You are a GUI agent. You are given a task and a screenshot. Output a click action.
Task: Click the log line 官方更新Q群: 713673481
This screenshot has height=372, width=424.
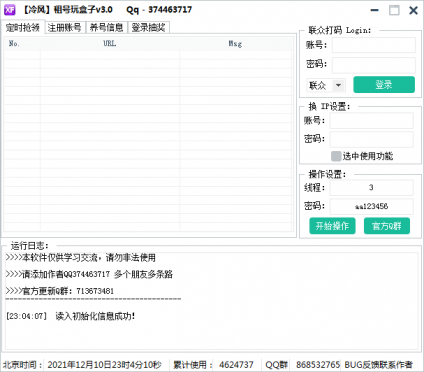coord(60,291)
